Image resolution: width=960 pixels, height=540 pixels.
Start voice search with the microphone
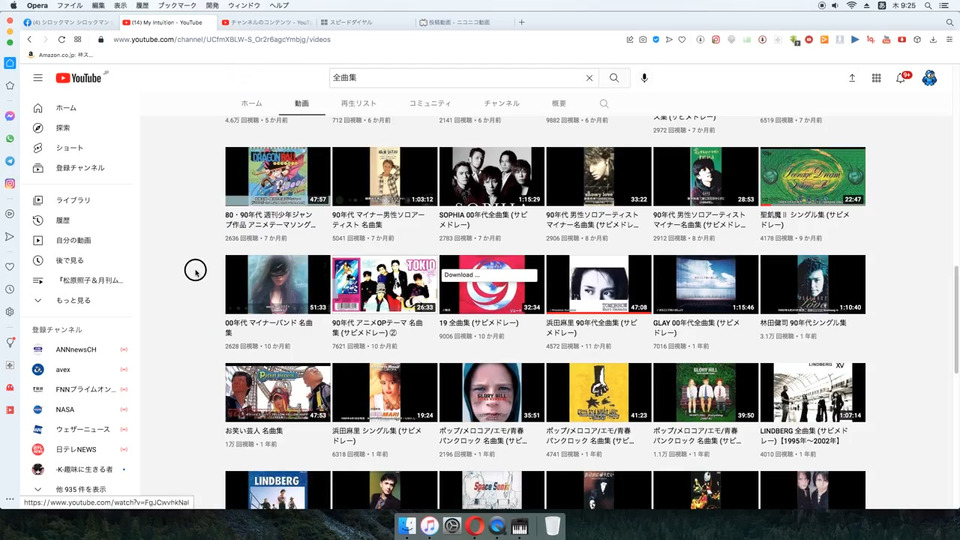pyautogui.click(x=644, y=78)
